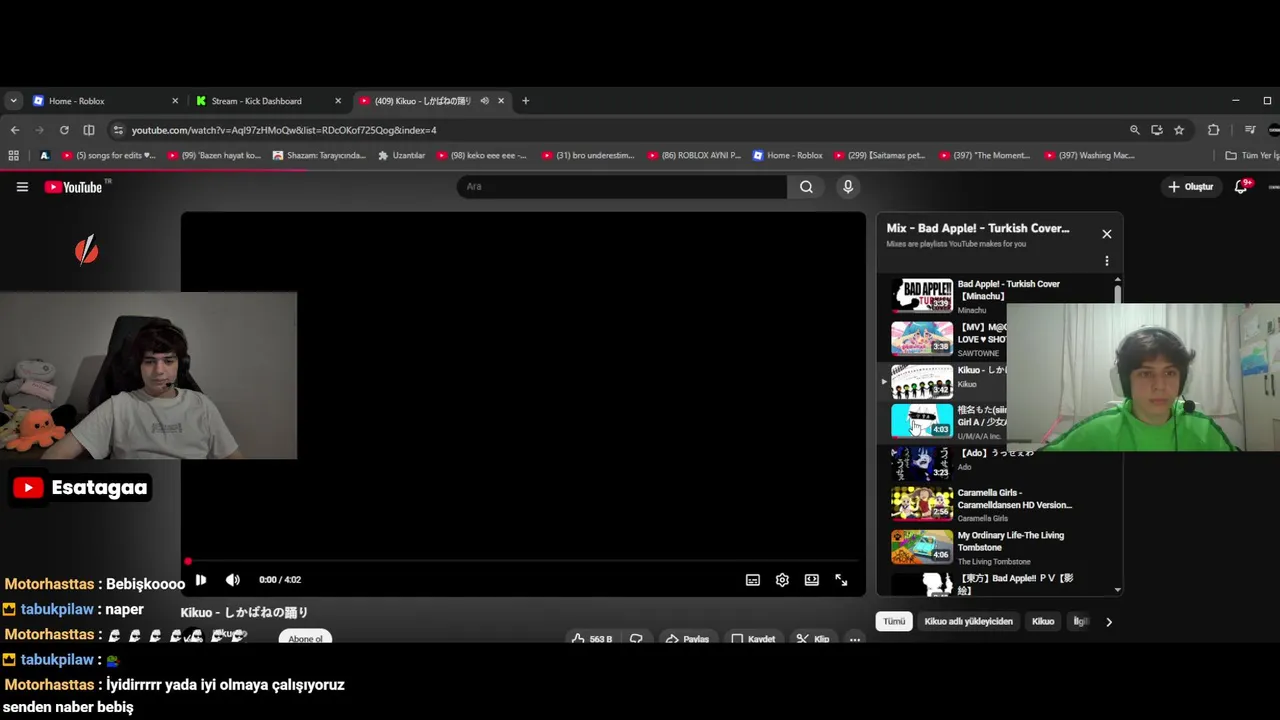The height and width of the screenshot is (720, 1280).
Task: Focus the YouTube Ara search box
Action: 622,187
